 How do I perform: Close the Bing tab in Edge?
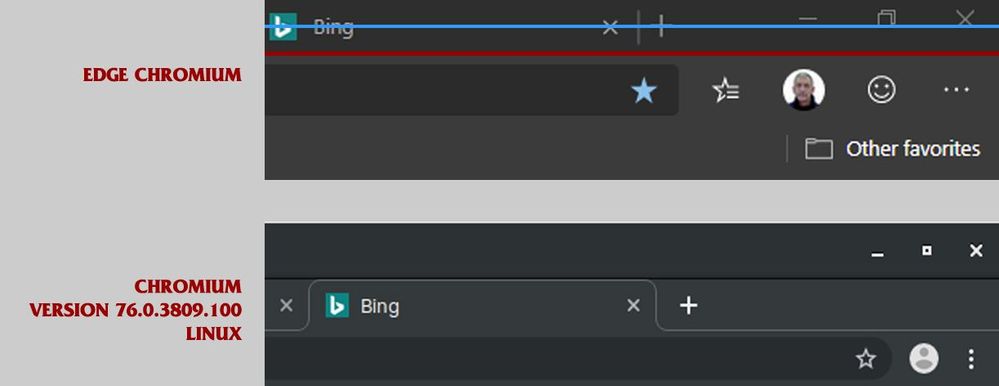610,27
